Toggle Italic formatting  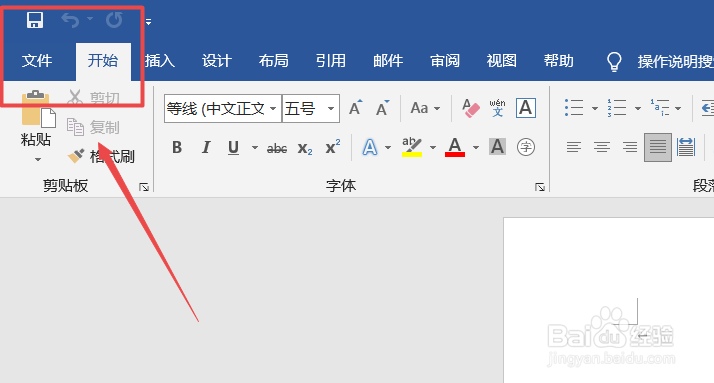pyautogui.click(x=206, y=147)
